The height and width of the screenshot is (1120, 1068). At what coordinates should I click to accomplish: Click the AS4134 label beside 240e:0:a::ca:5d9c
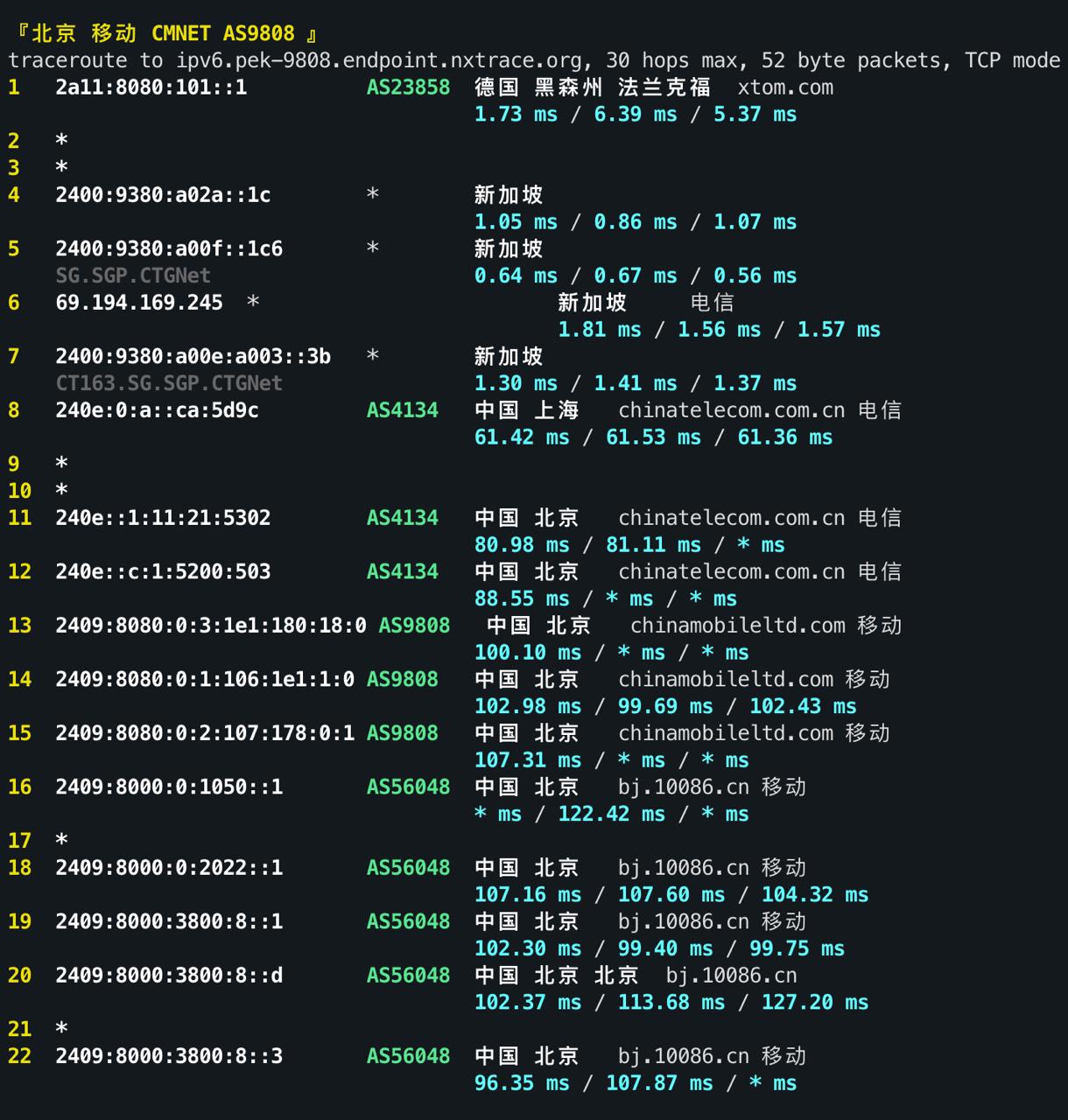click(x=402, y=409)
